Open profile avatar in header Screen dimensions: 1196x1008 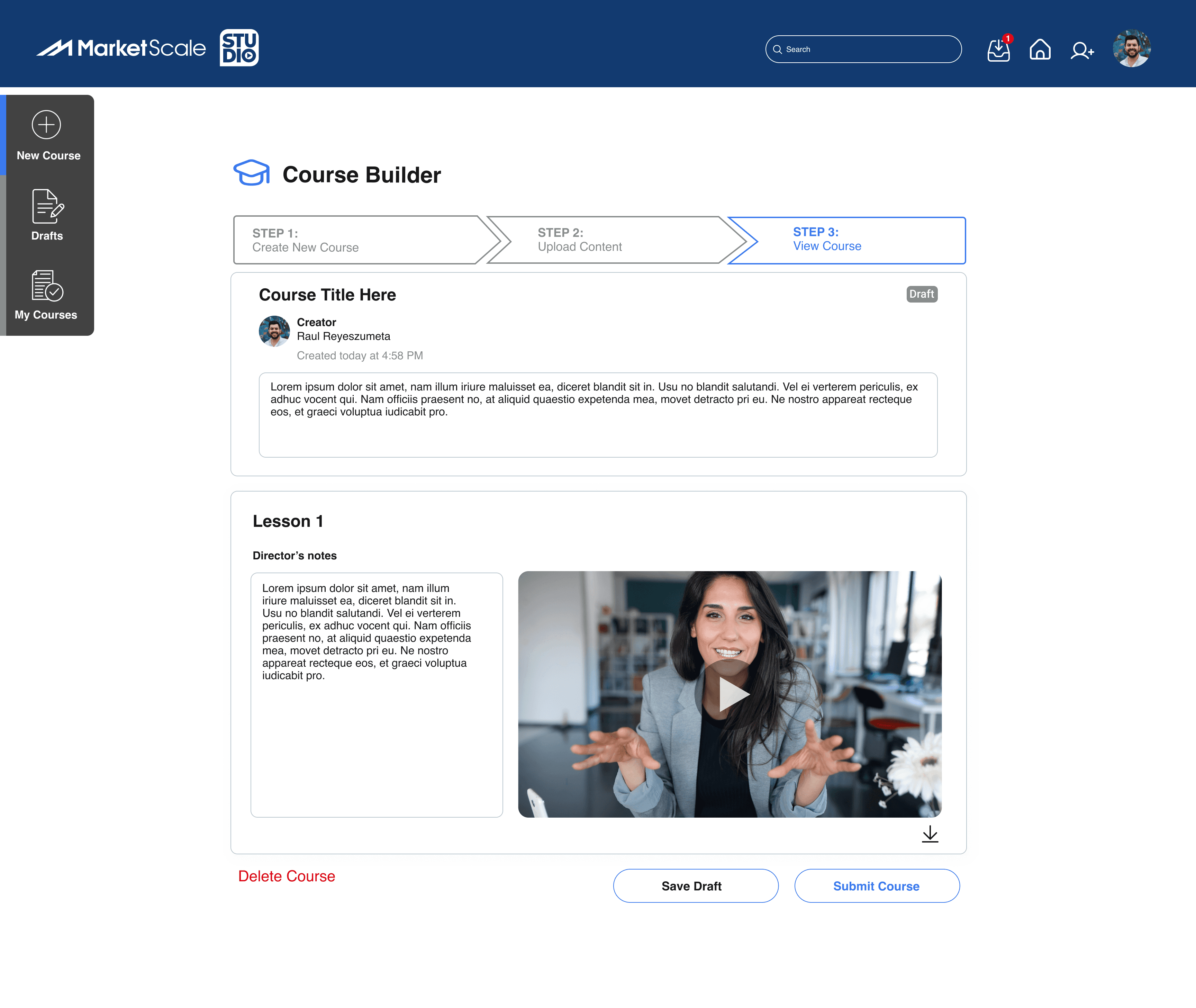click(x=1132, y=48)
